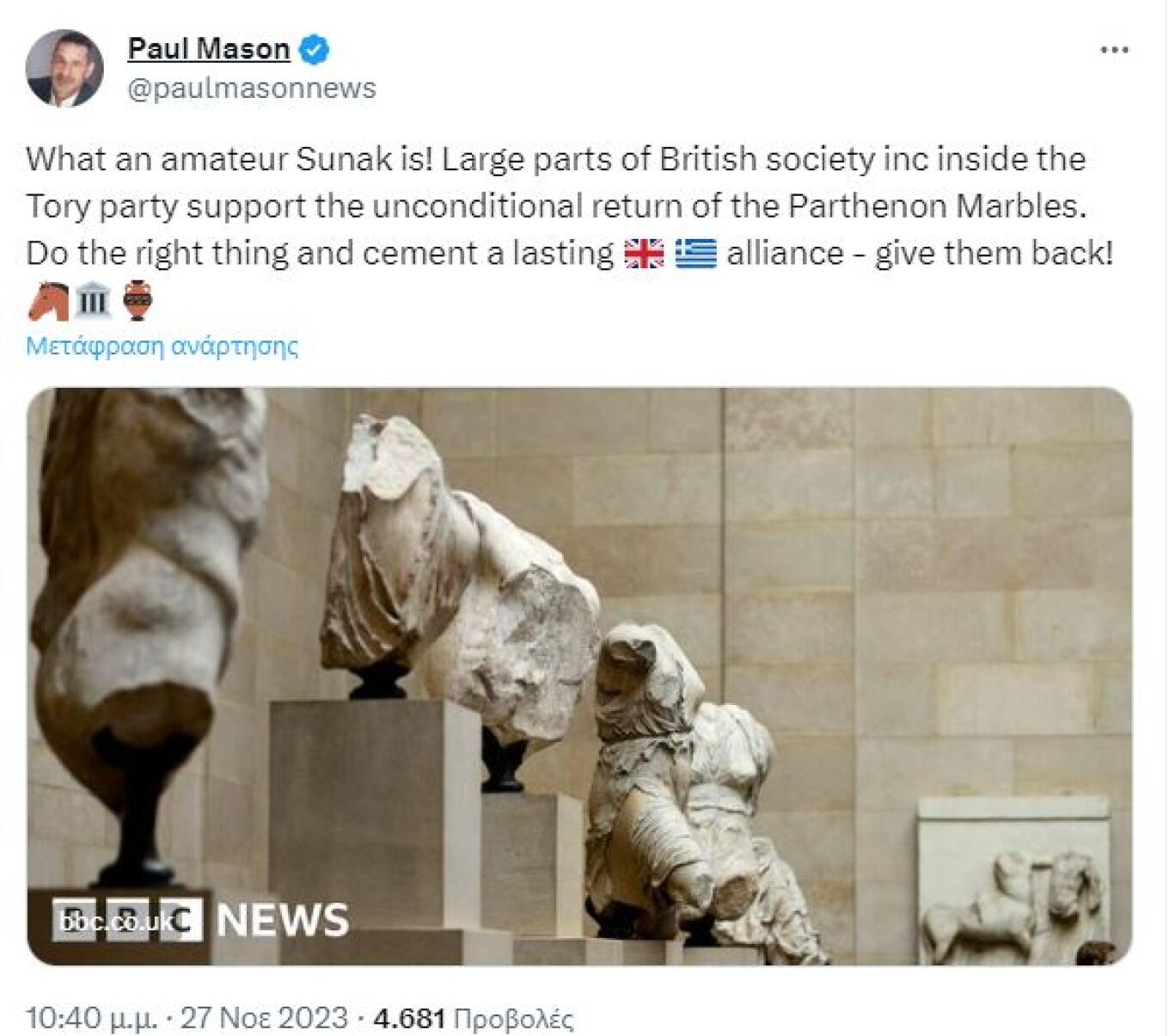Click Μετάφραση ανάρτησης translate link
This screenshot has width=1169, height=1036.
coord(162,346)
